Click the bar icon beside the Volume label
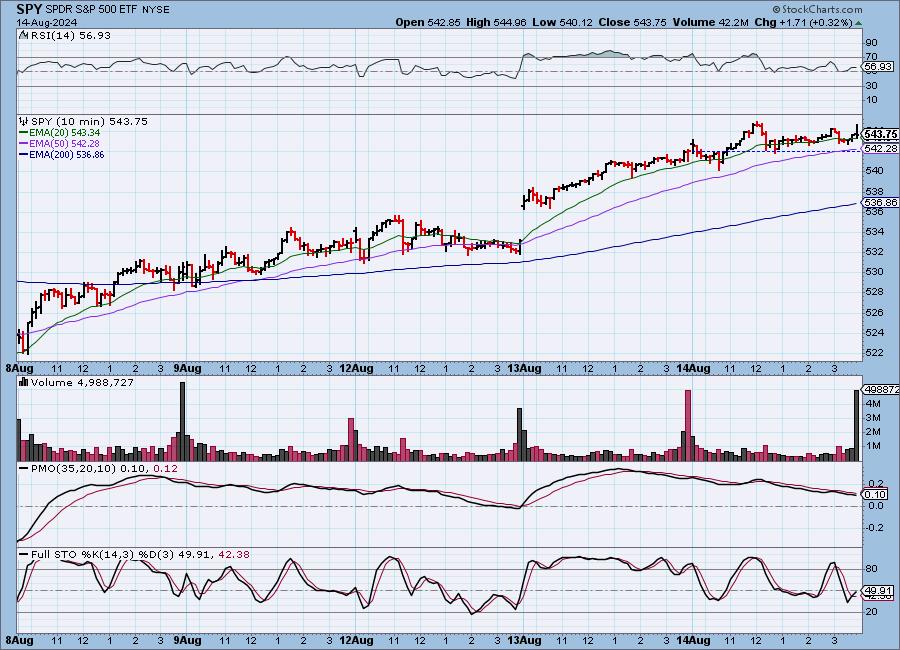The height and width of the screenshot is (650, 900). pos(24,382)
